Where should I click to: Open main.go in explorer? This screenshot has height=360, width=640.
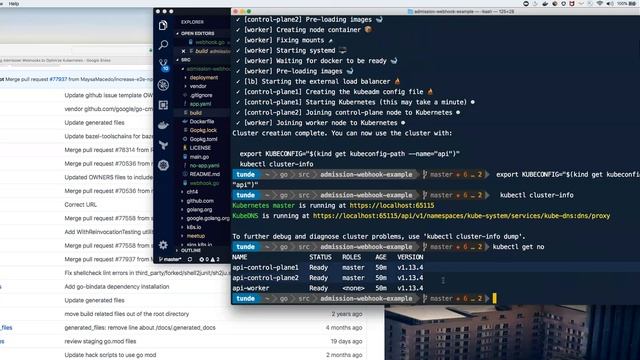(199, 157)
